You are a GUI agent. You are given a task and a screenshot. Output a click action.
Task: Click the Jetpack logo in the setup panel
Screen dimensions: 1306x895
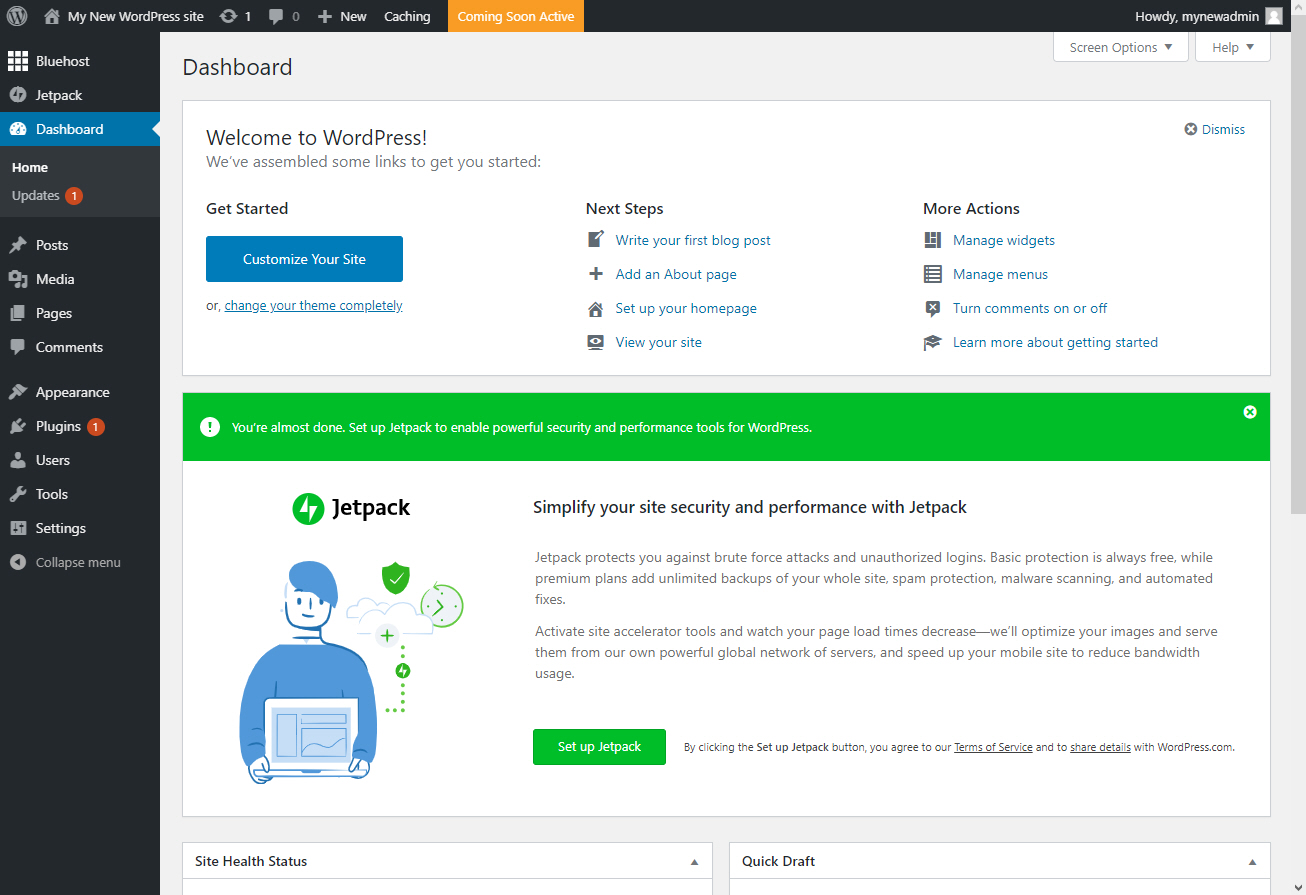point(351,508)
